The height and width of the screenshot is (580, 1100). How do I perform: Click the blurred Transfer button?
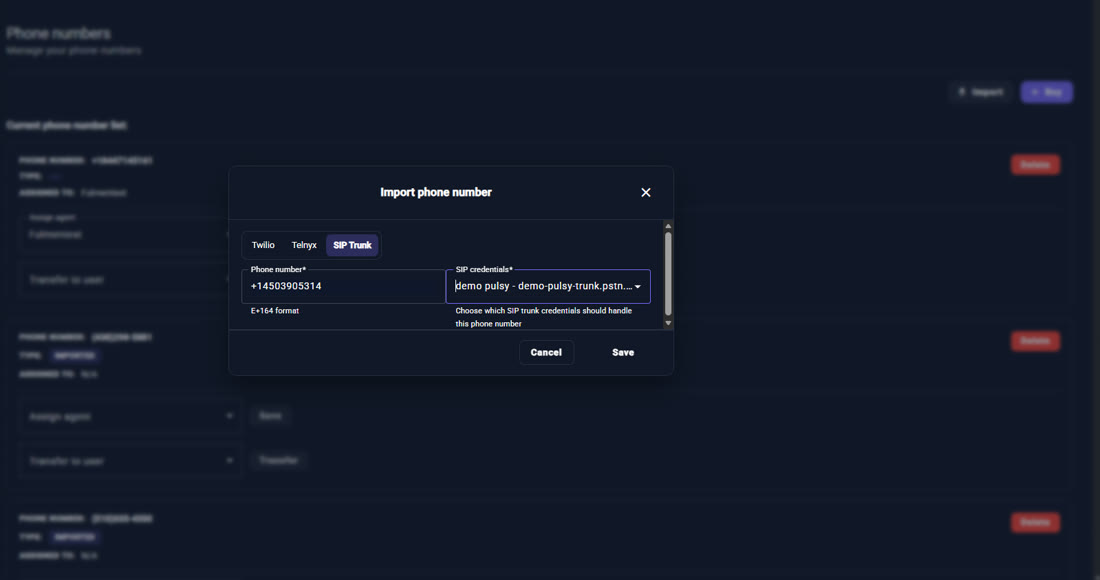279,460
